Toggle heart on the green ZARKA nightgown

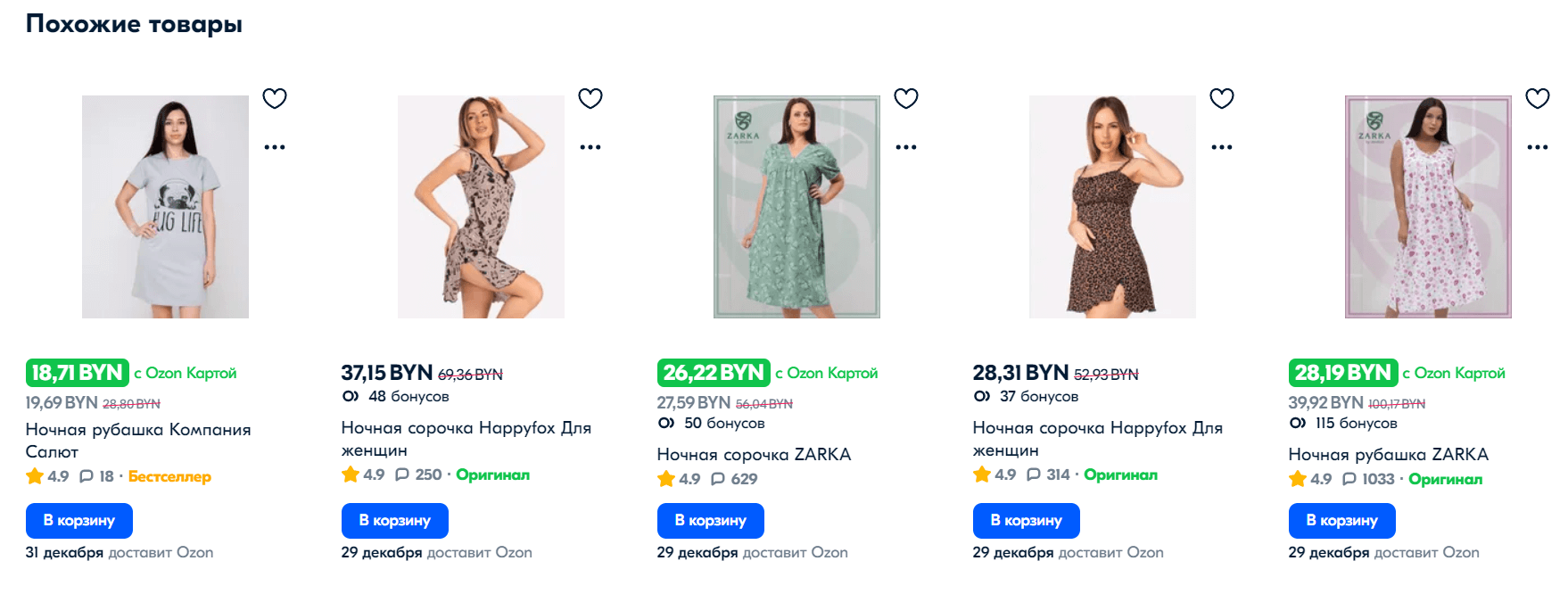[x=906, y=98]
